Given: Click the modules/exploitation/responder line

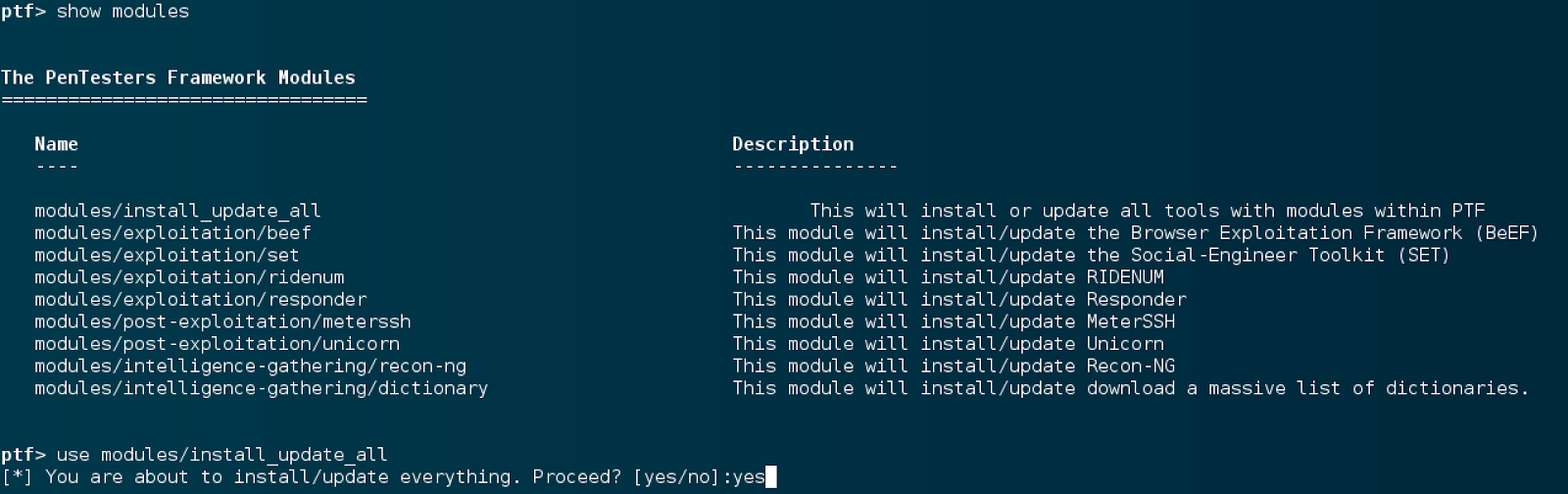Looking at the screenshot, I should (200, 300).
